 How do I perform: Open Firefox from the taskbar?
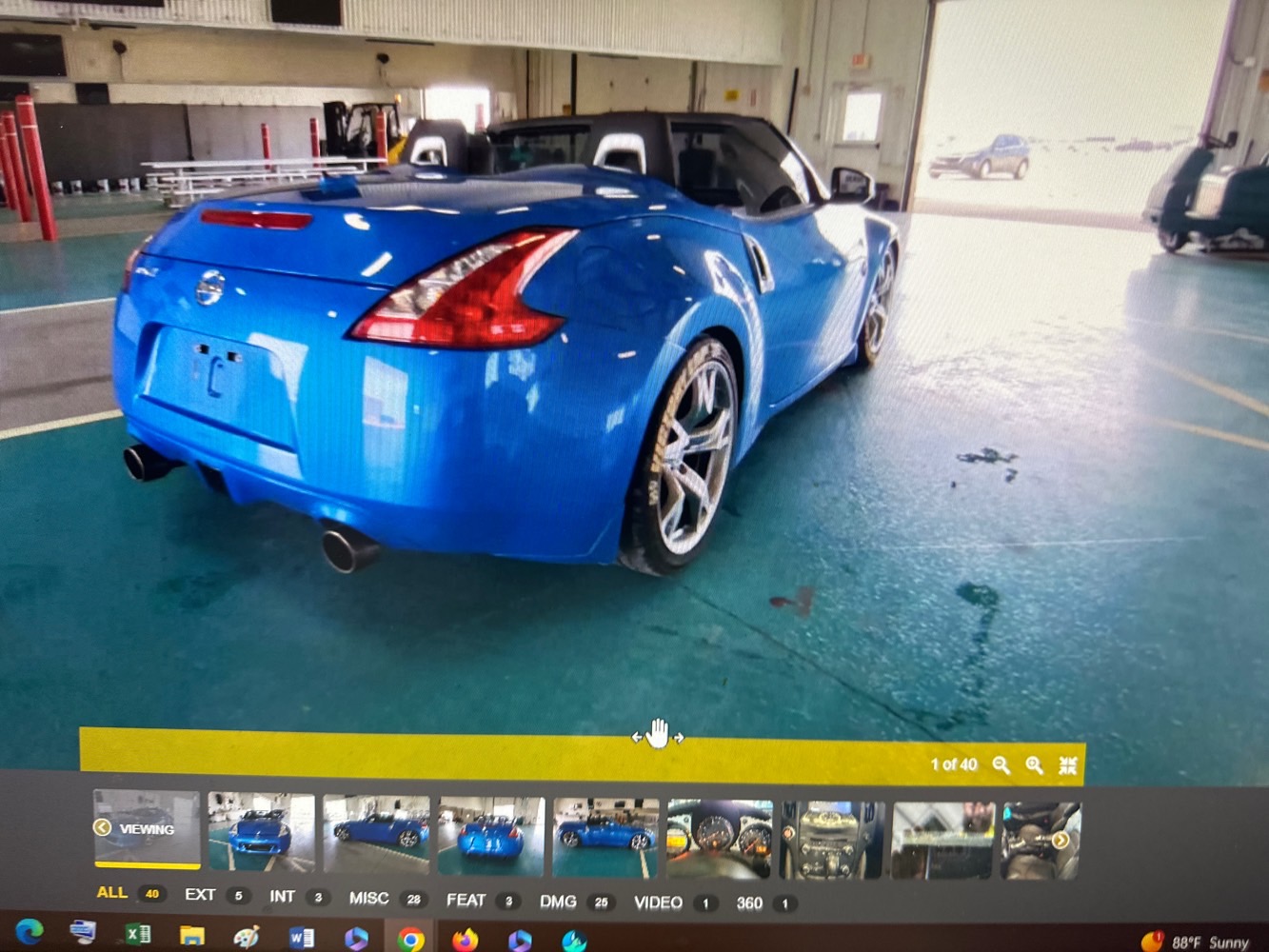pyautogui.click(x=465, y=940)
